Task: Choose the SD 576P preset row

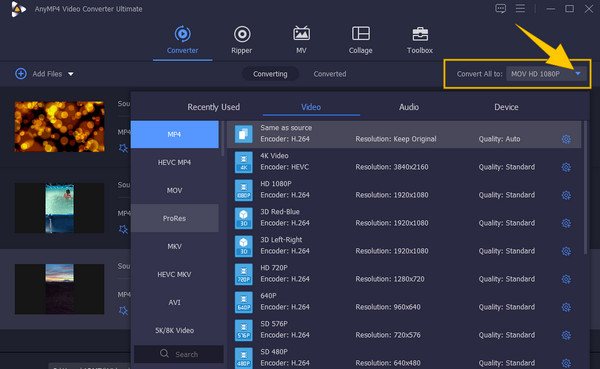Action: coord(404,330)
